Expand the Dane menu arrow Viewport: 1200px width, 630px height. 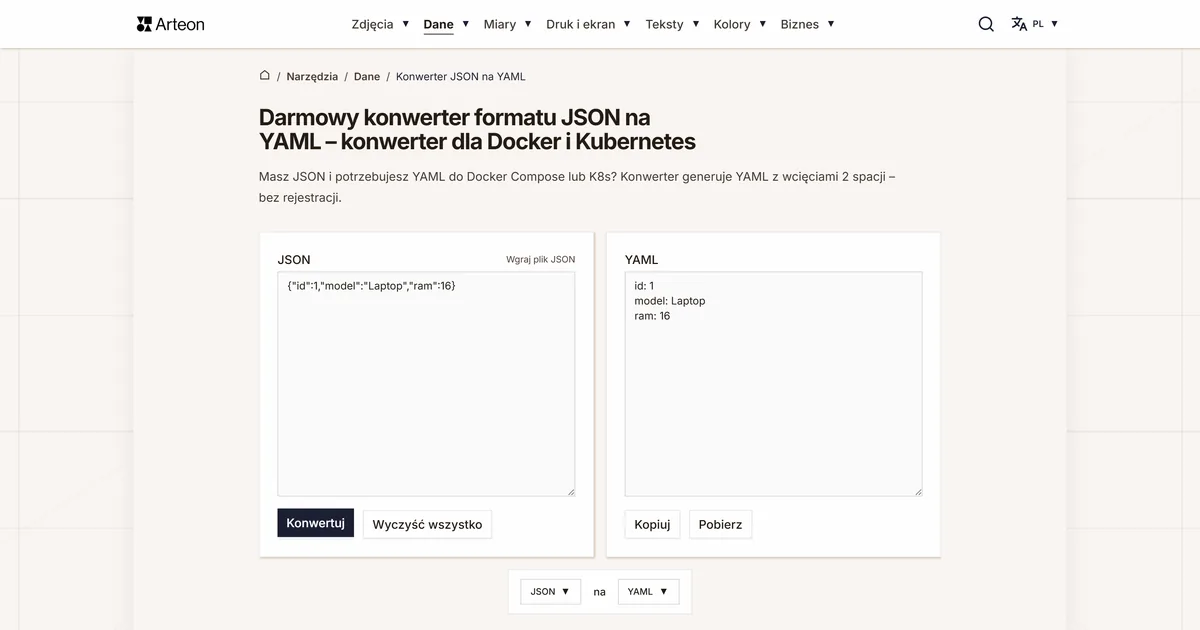[x=466, y=24]
